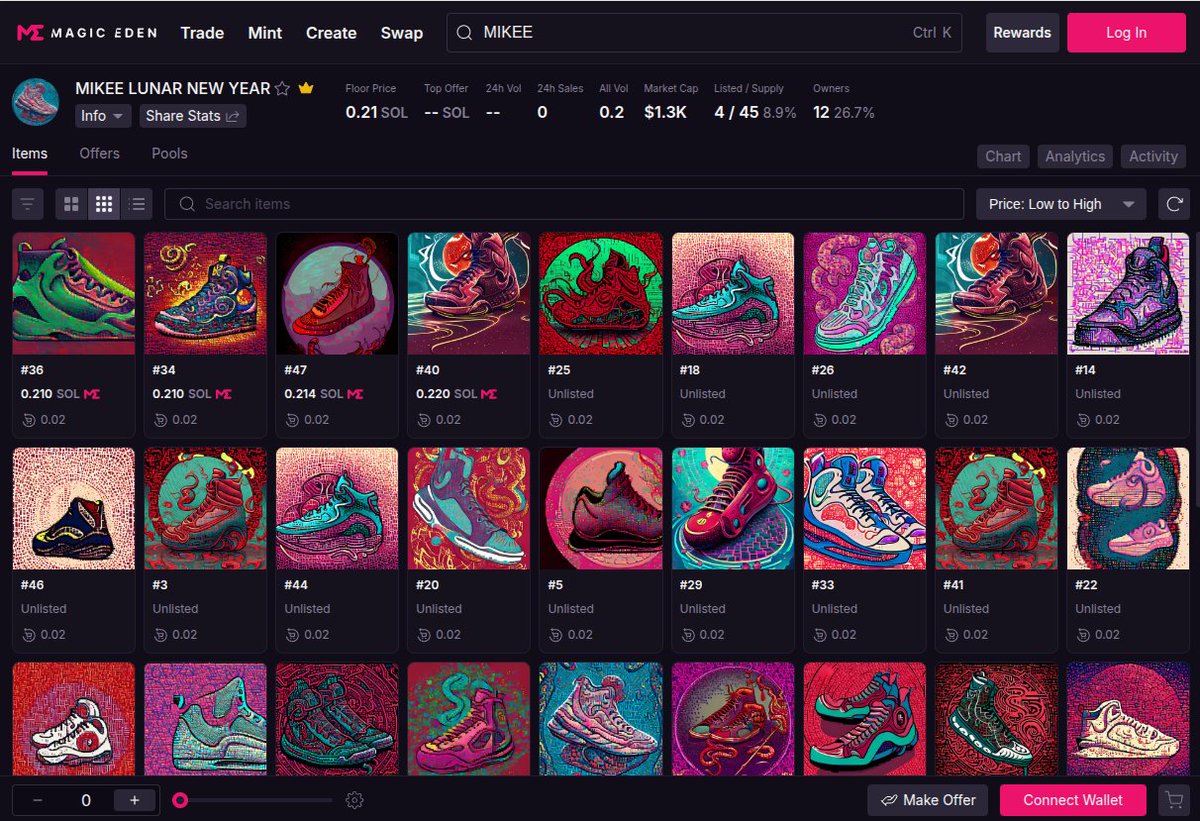The width and height of the screenshot is (1200, 821).
Task: Click the Magic Eden logo
Action: pos(86,33)
